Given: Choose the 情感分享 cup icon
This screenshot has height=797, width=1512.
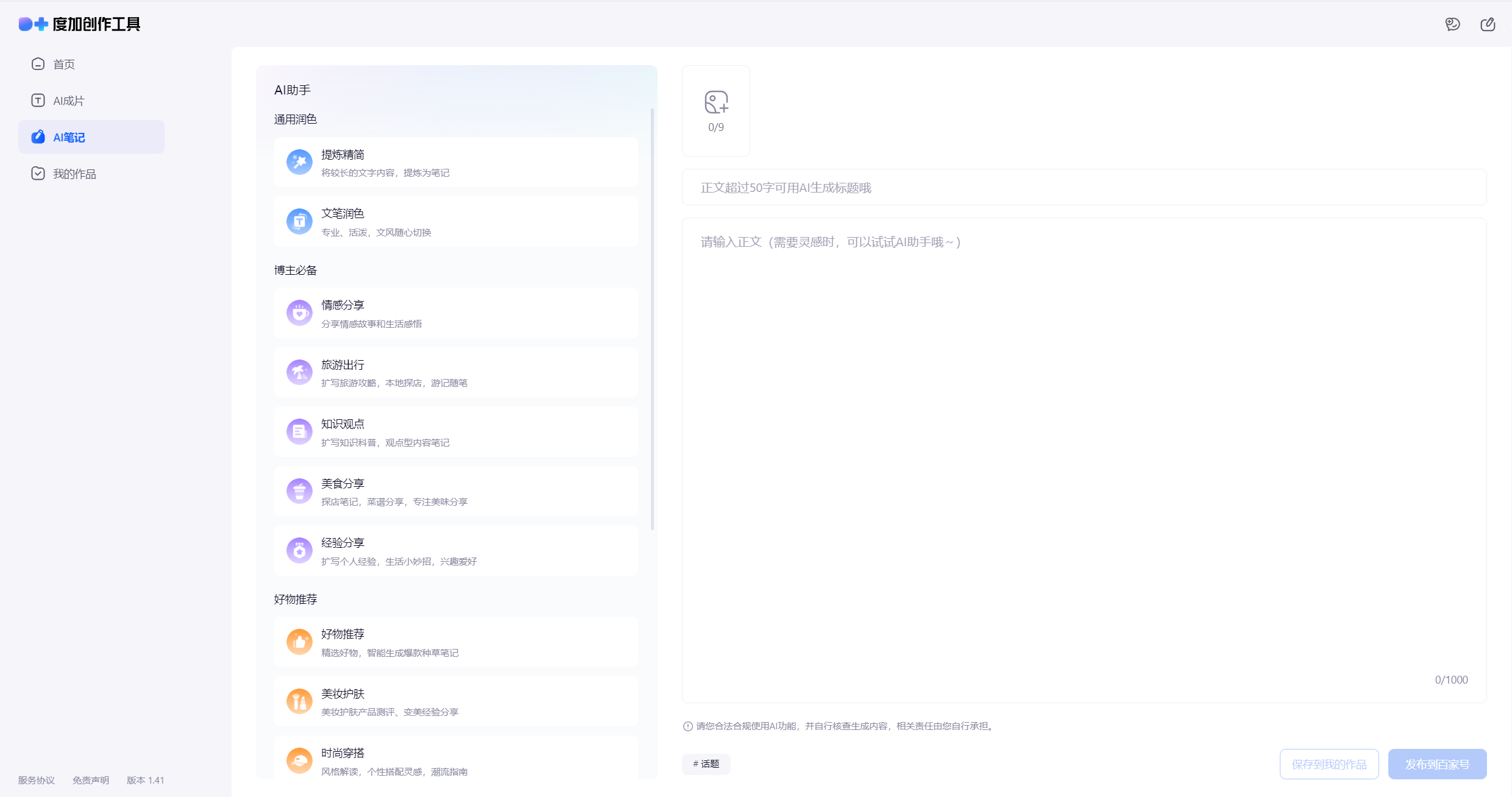Looking at the screenshot, I should [299, 313].
